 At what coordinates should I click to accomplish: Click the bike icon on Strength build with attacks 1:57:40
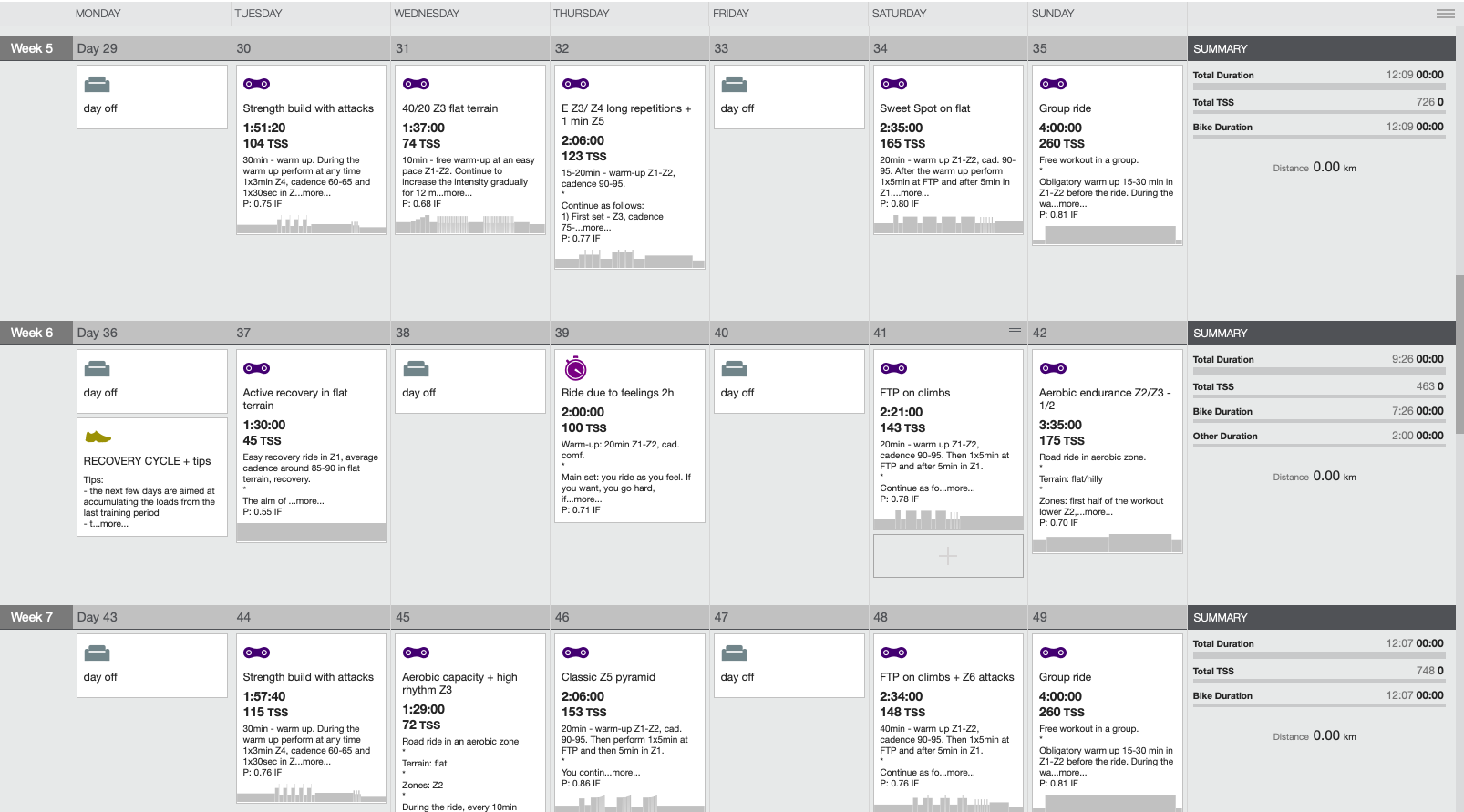256,653
